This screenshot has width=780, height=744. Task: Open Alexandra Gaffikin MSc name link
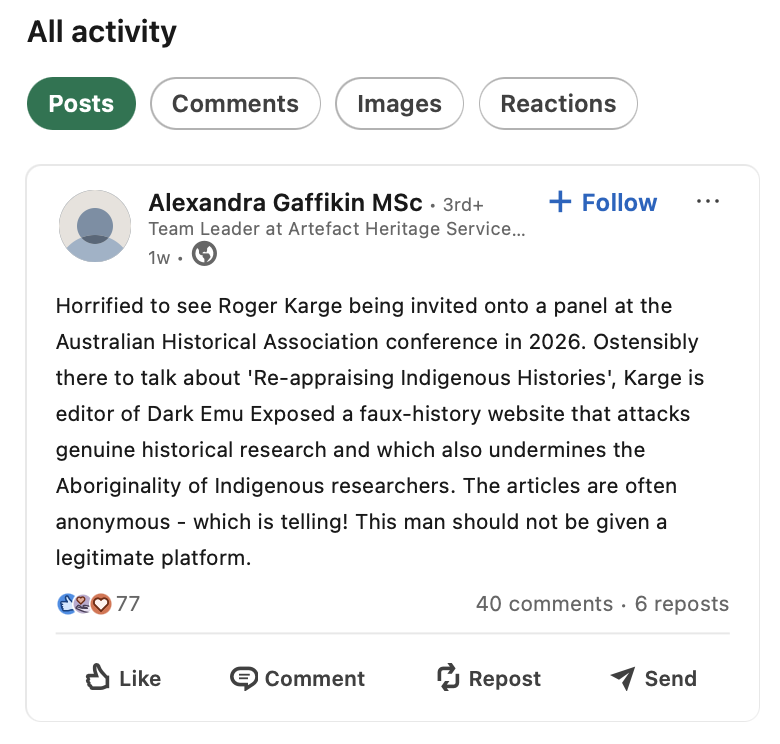(285, 202)
